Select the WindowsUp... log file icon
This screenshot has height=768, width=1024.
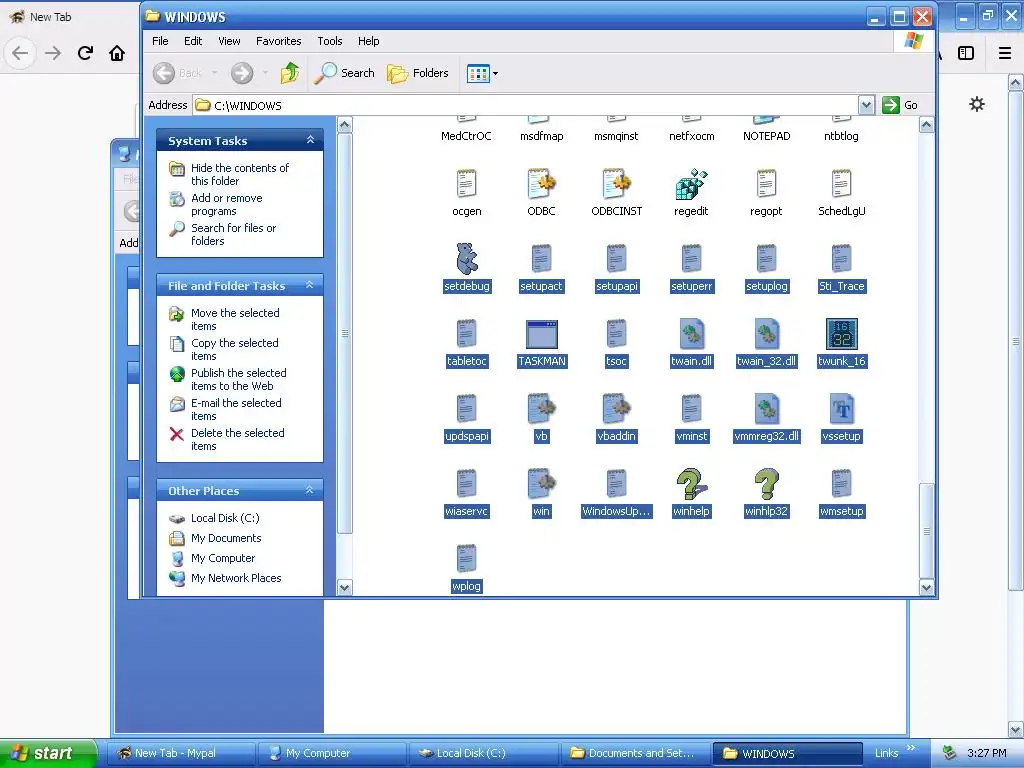coord(616,485)
